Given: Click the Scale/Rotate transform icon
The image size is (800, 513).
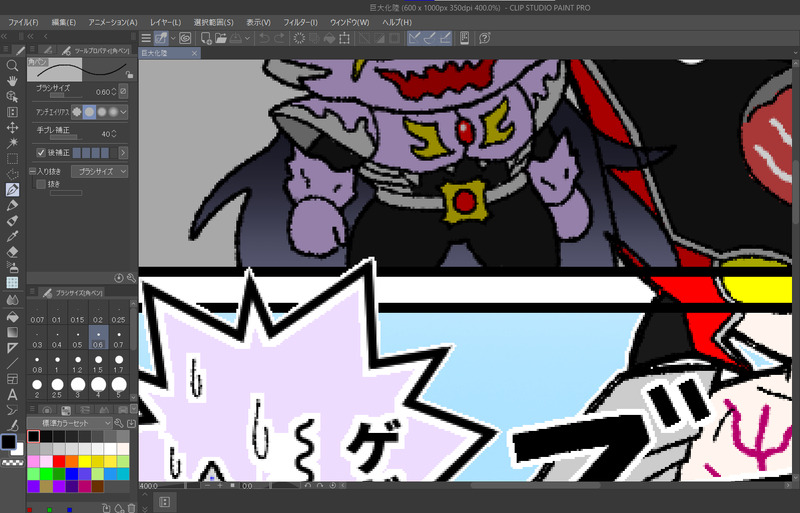Looking at the screenshot, I should tap(344, 38).
